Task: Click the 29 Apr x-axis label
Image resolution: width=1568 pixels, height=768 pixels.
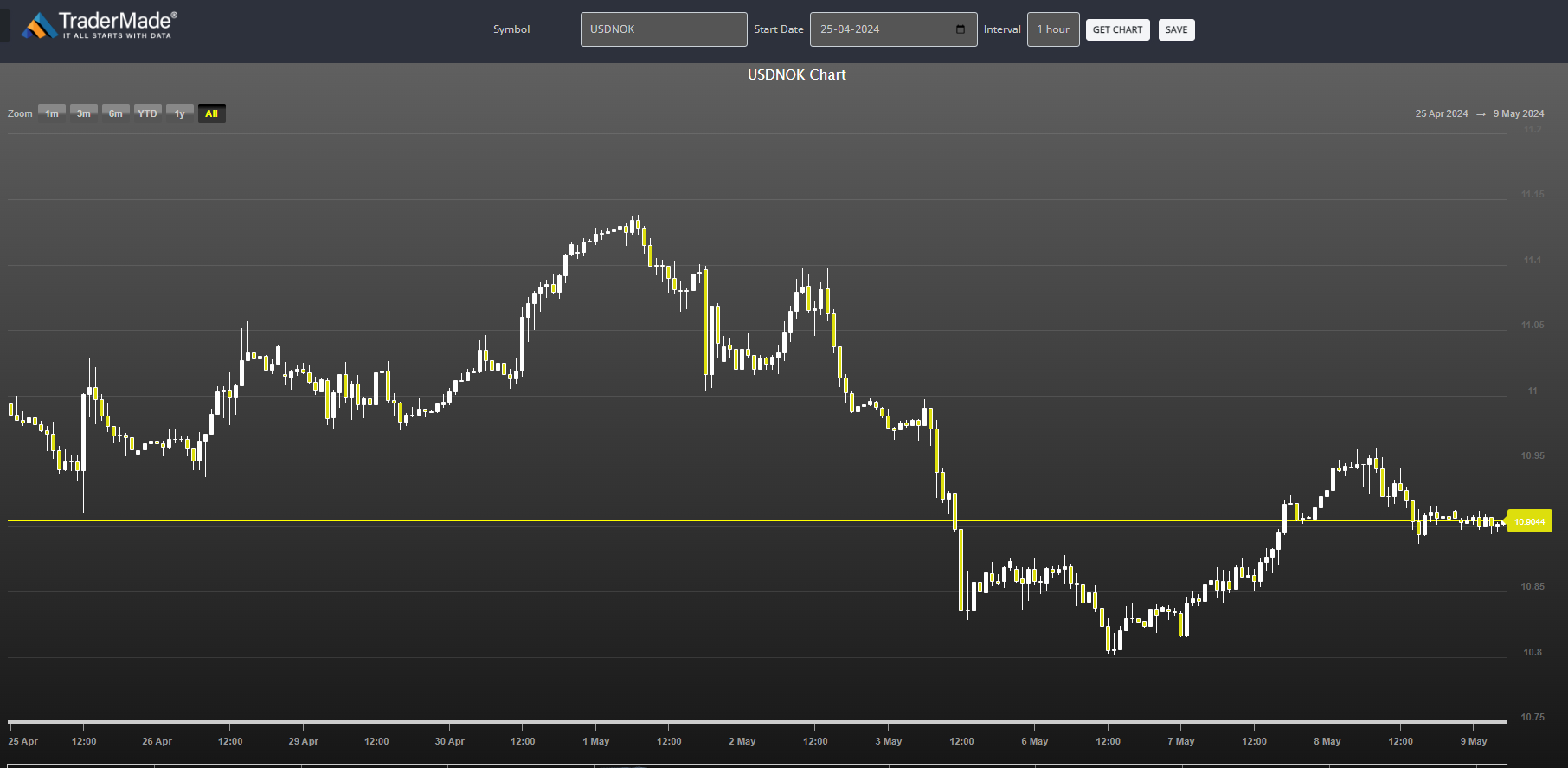Action: click(x=304, y=741)
